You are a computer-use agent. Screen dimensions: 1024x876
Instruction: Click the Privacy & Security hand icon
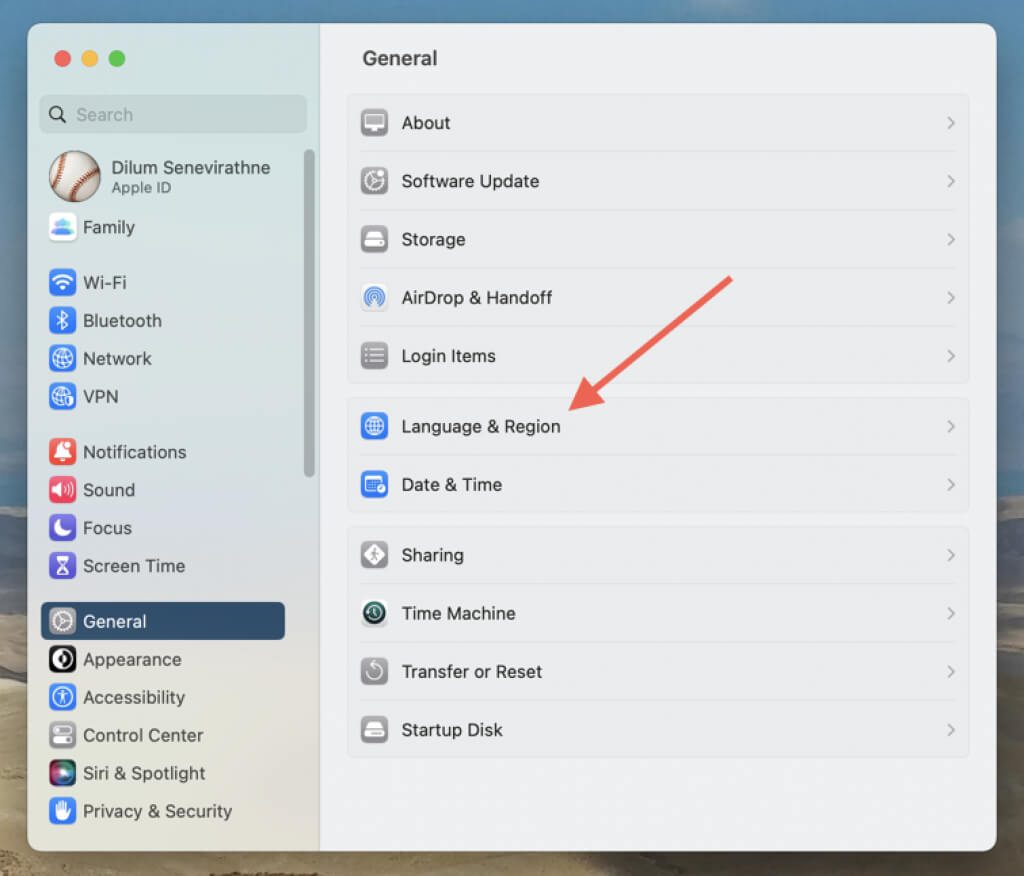pyautogui.click(x=62, y=811)
